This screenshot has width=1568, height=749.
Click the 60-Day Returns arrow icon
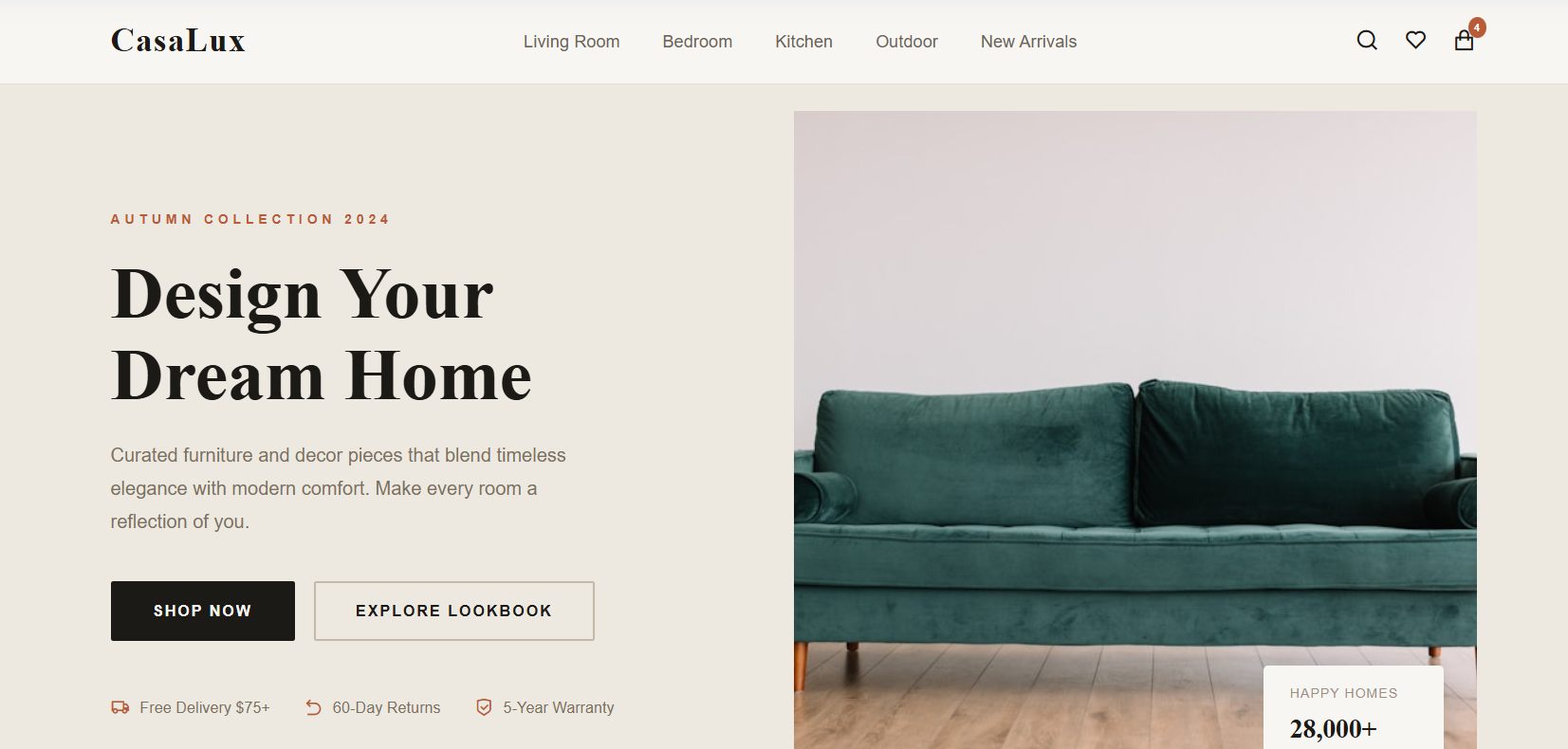click(x=314, y=707)
